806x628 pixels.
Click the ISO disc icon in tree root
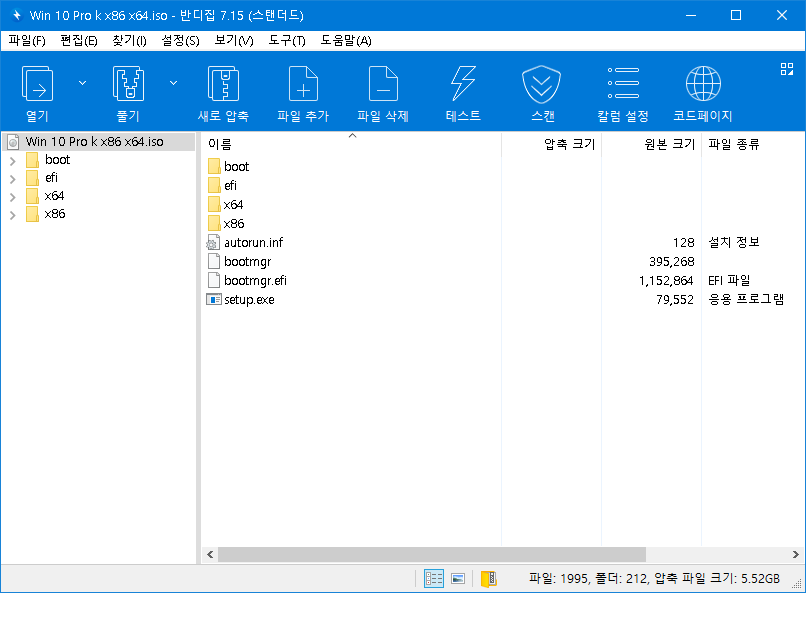(x=13, y=142)
